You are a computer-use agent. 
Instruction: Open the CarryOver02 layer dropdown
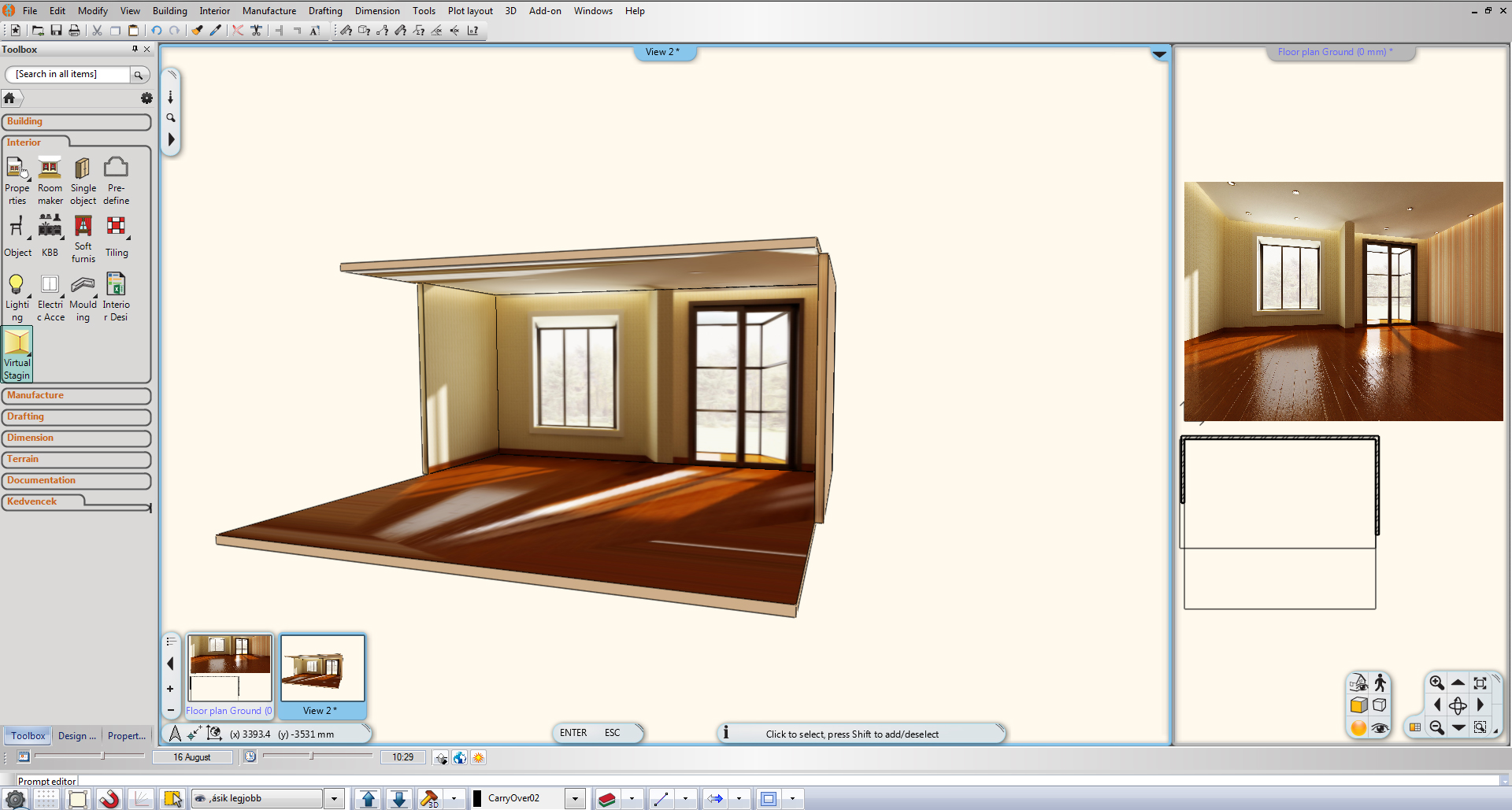[575, 799]
